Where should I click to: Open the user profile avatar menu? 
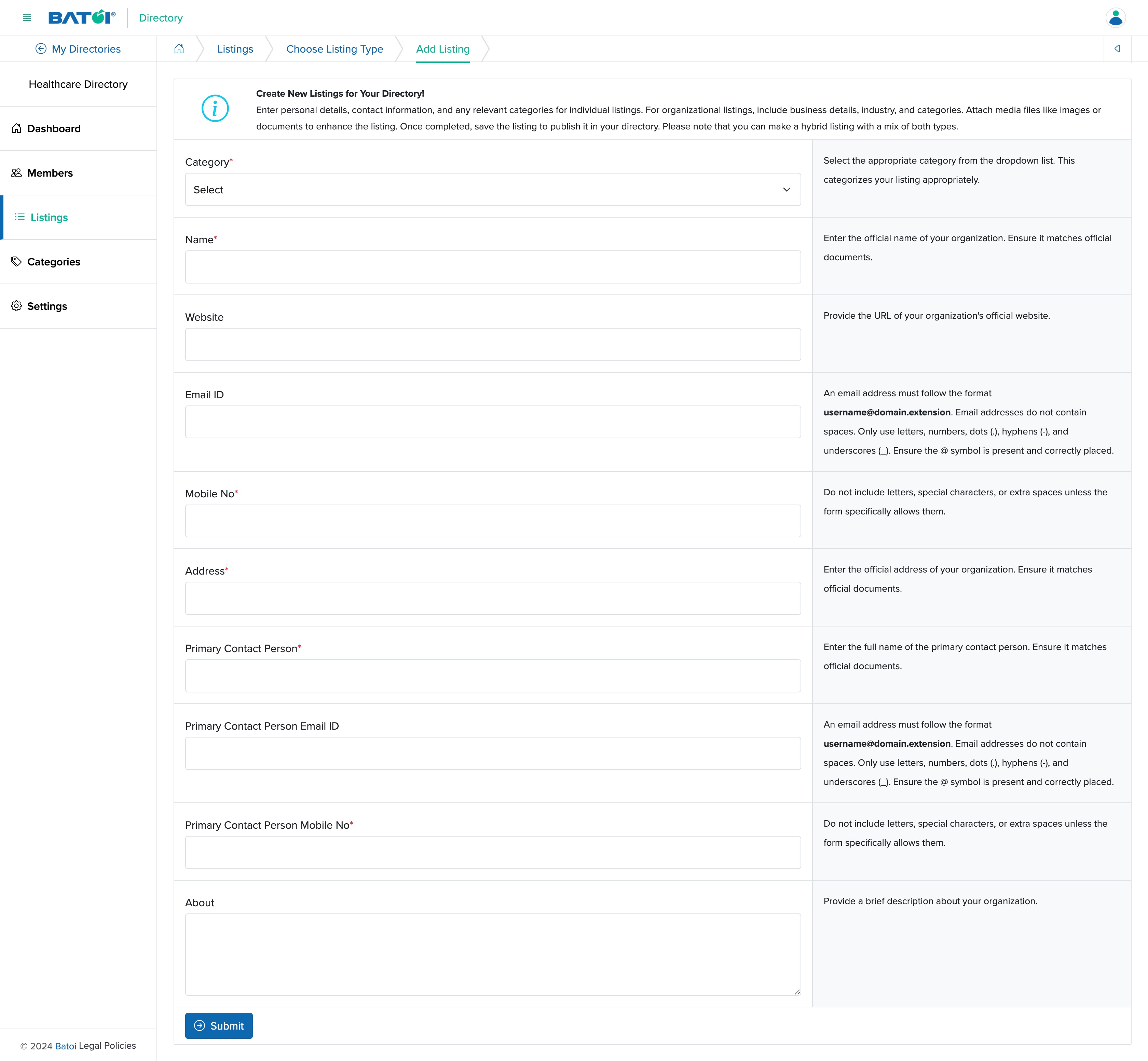tap(1117, 18)
